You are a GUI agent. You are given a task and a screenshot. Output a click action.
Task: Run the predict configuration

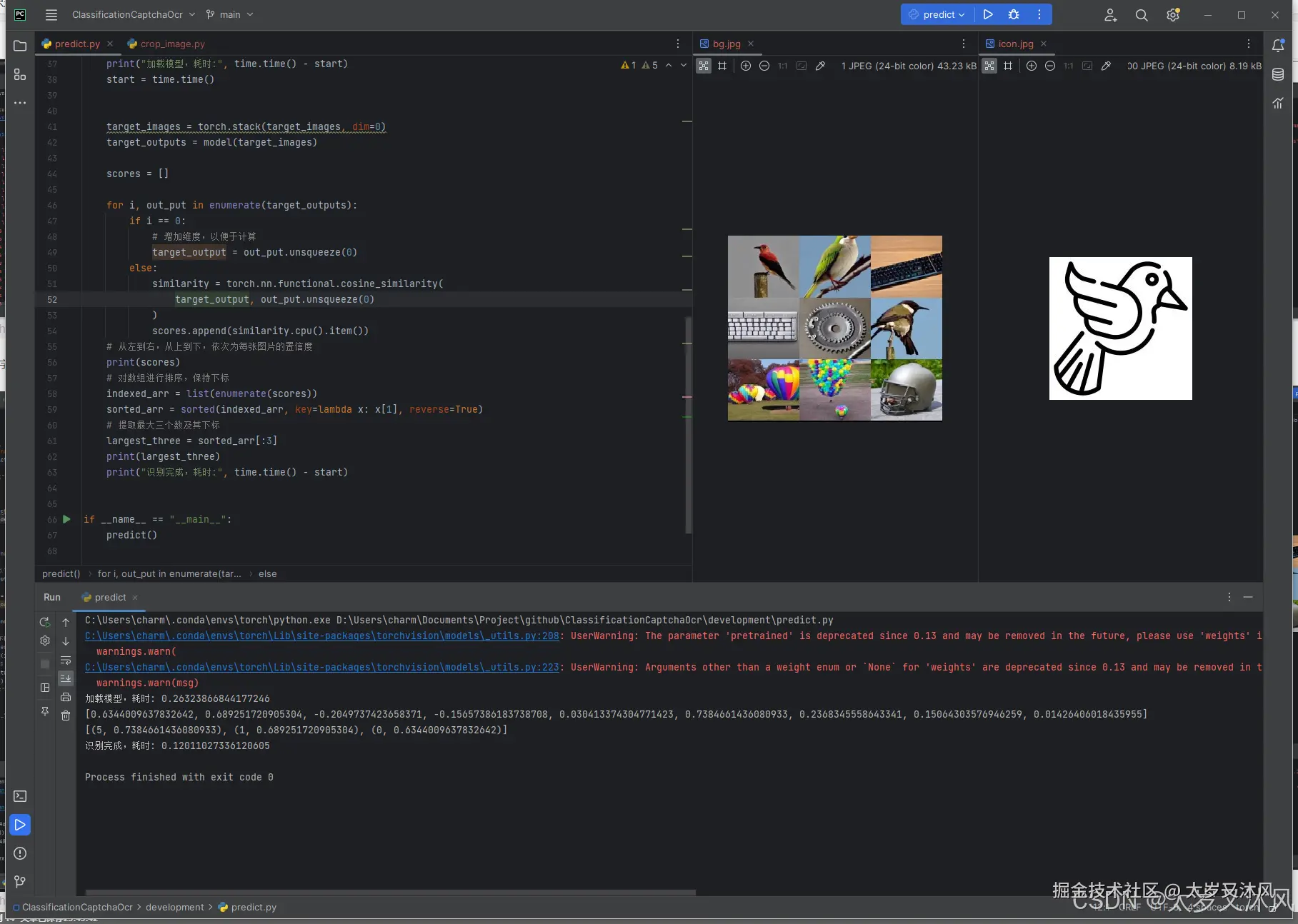click(988, 15)
